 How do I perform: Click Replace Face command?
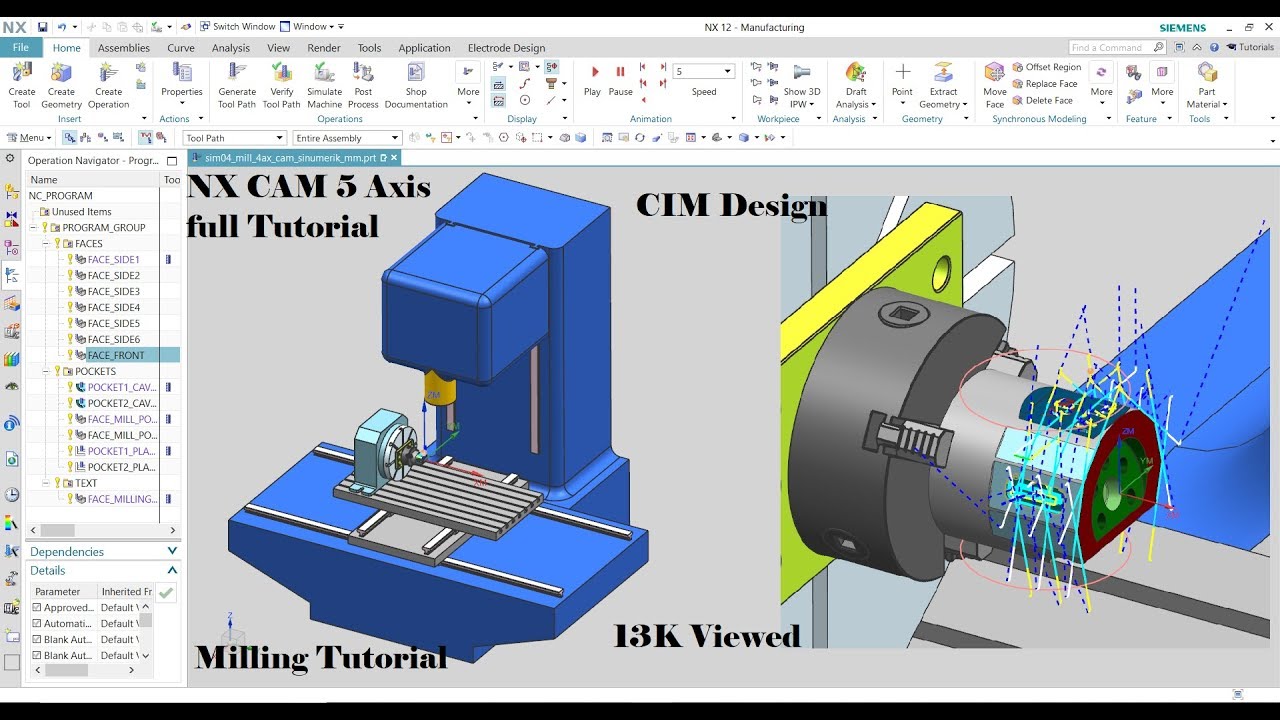click(x=1045, y=84)
